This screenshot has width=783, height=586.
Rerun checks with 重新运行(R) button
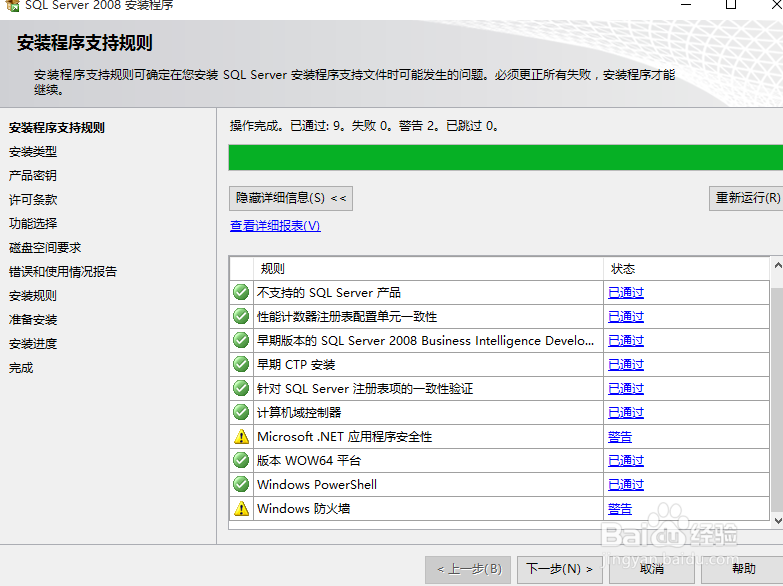pos(746,198)
